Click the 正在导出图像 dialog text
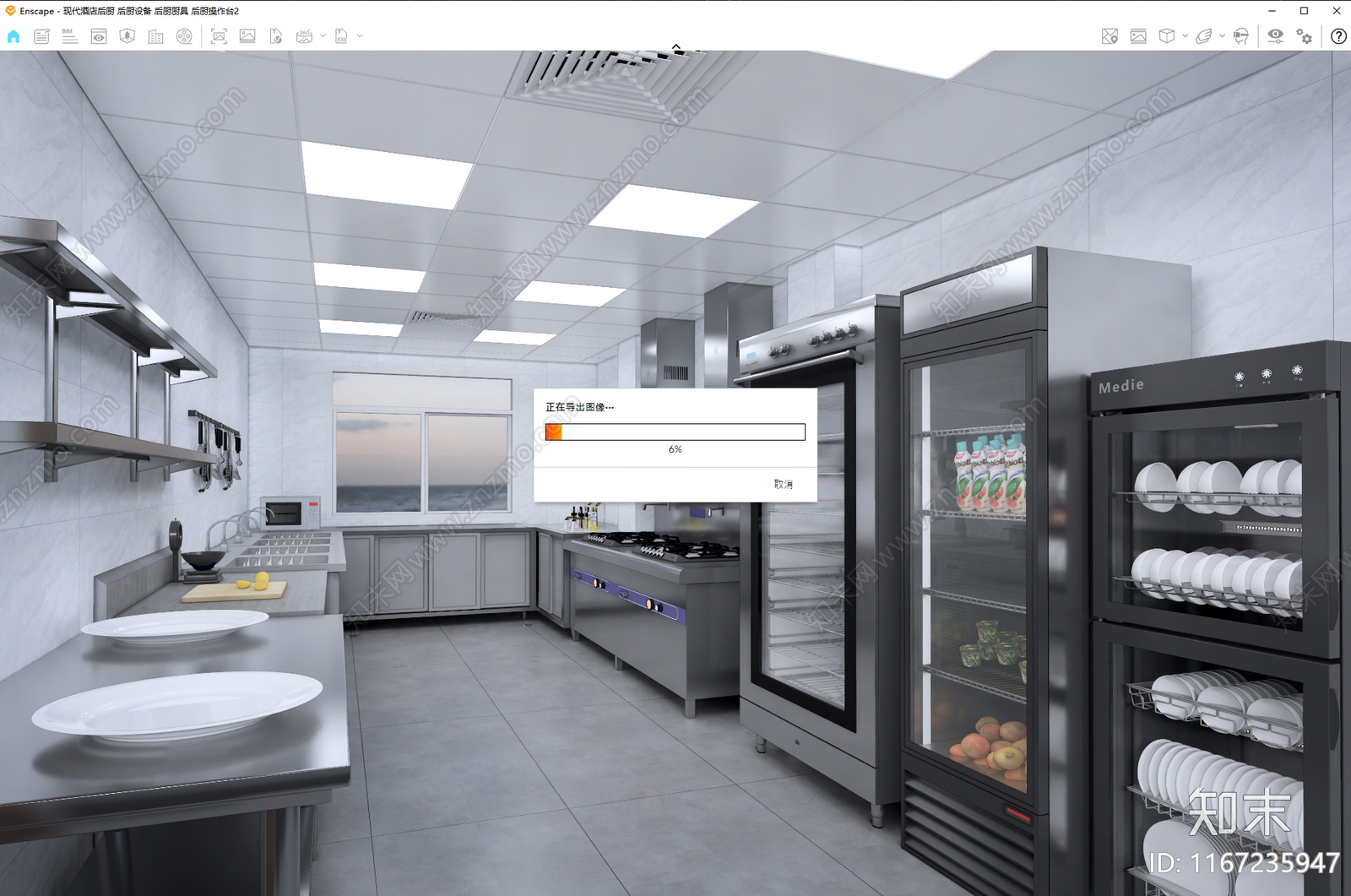This screenshot has height=896, width=1351. 579,407
